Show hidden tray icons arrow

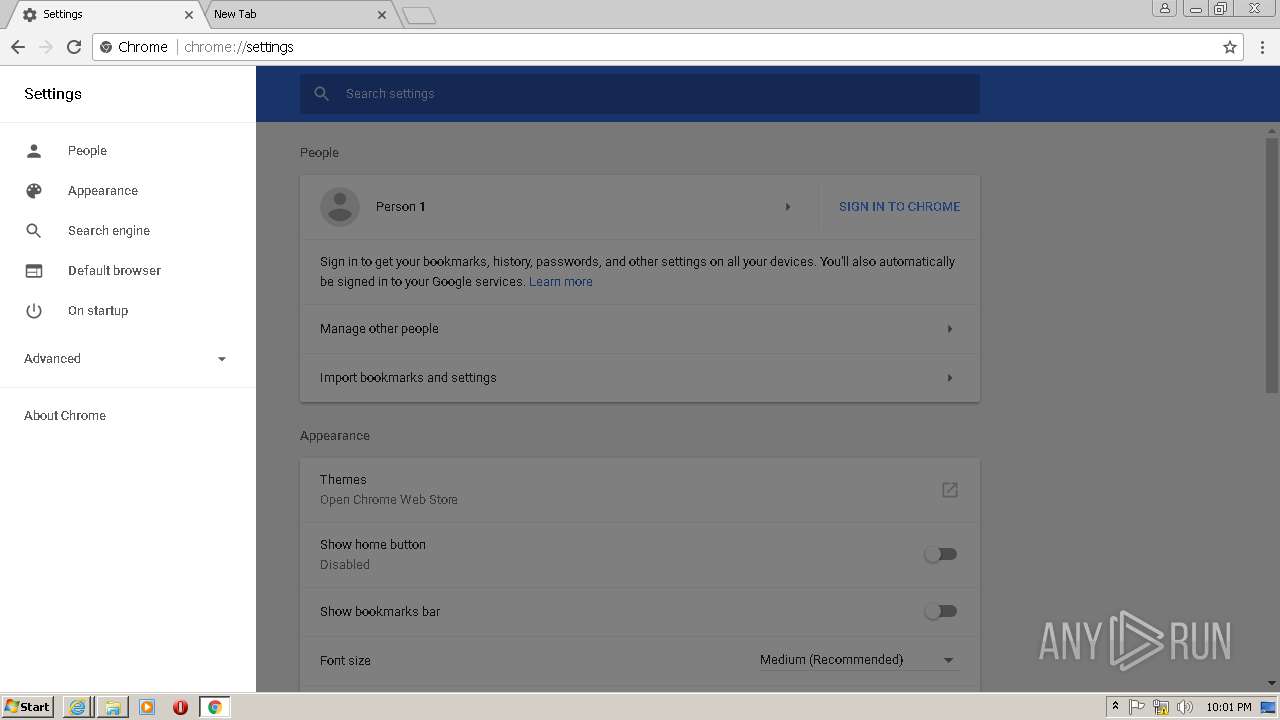click(1115, 707)
